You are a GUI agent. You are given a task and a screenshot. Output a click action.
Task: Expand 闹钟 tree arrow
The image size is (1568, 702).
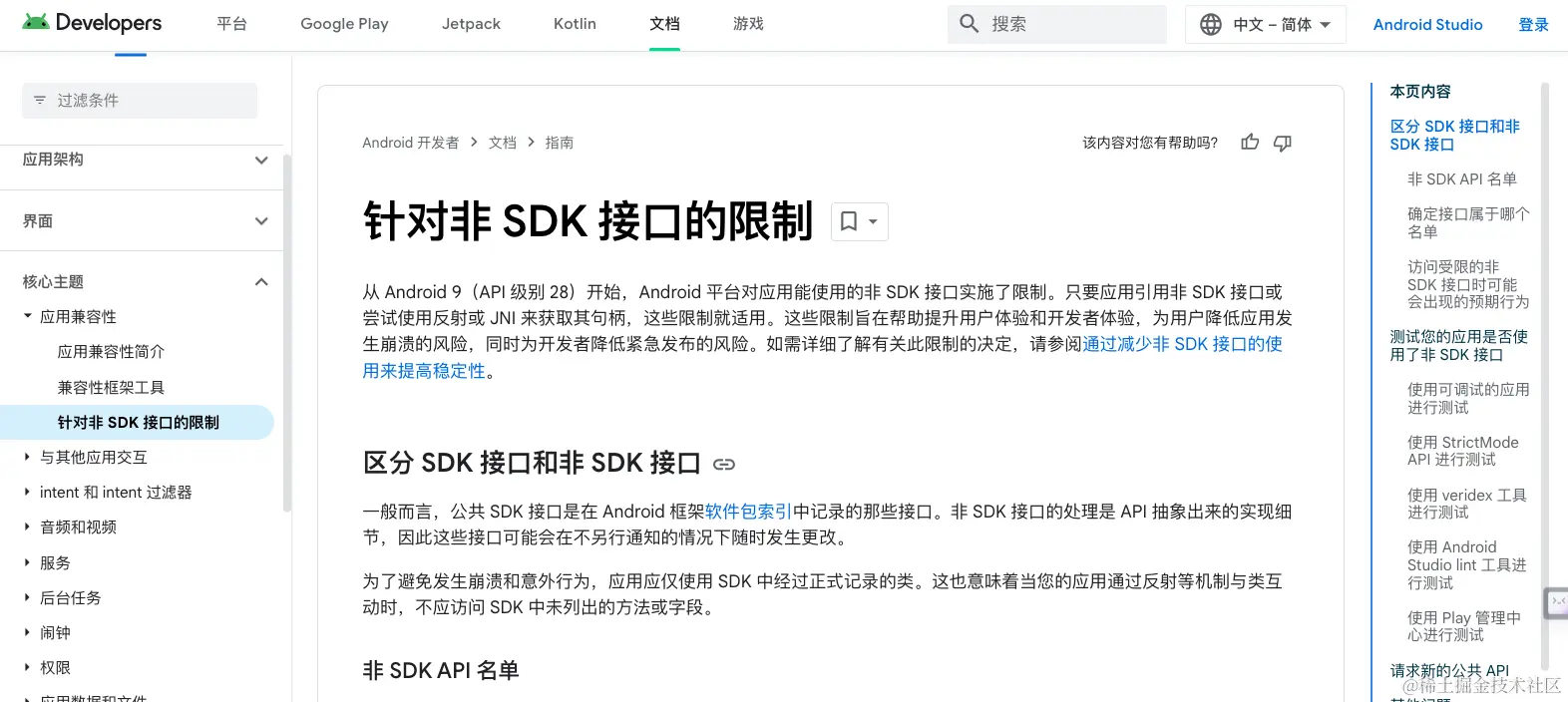(28, 632)
